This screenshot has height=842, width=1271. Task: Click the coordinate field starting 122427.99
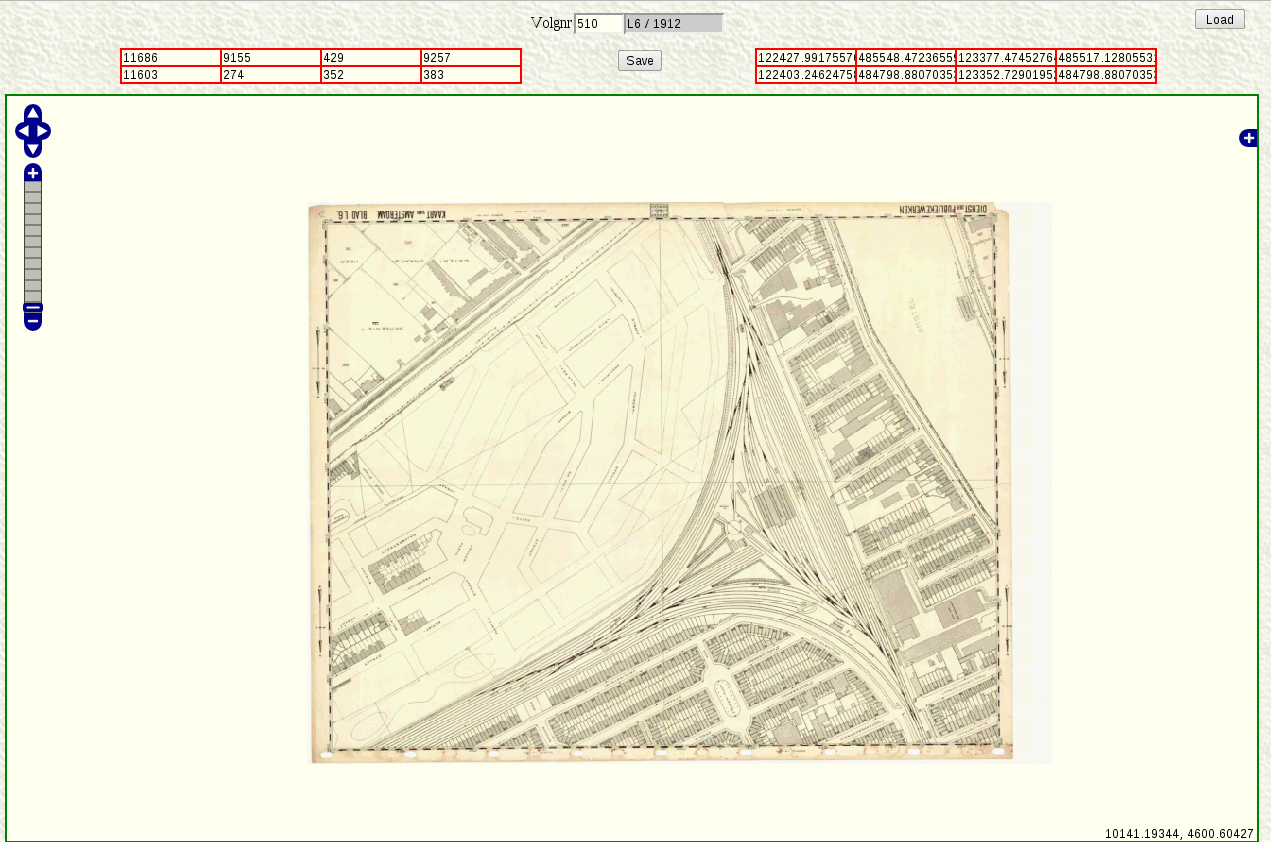(x=806, y=57)
